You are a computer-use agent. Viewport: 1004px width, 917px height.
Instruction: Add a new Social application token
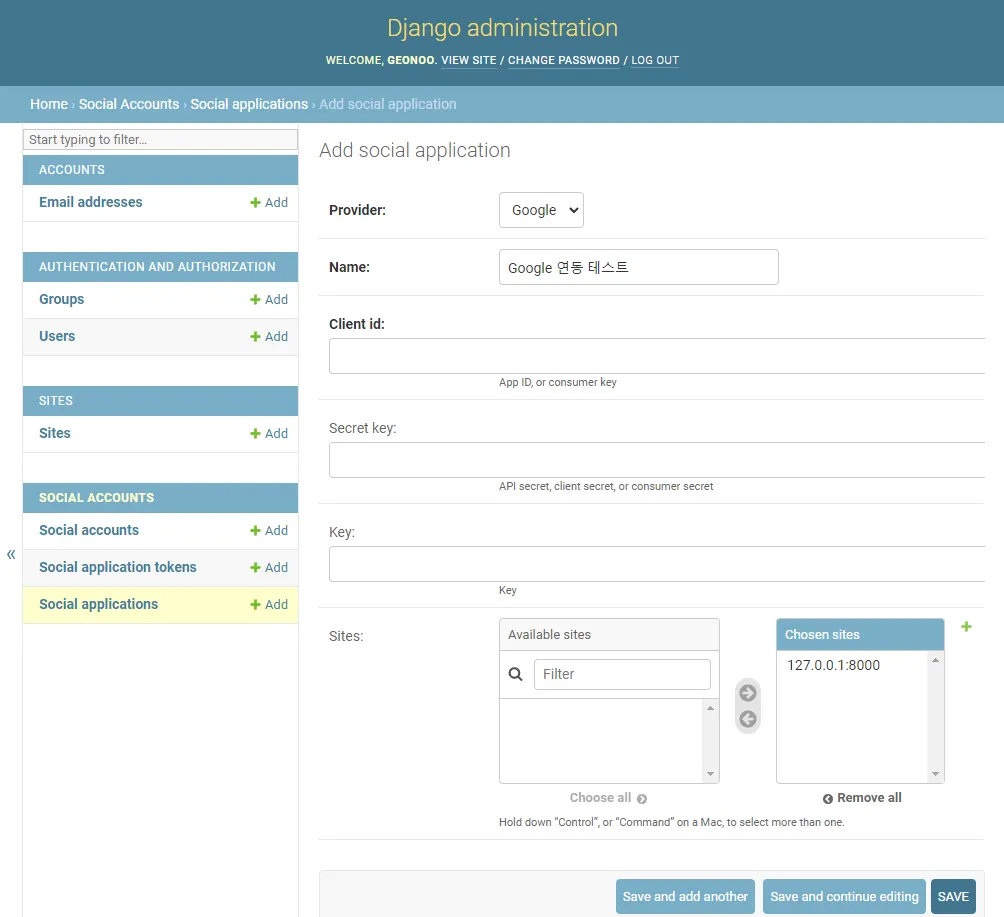pyautogui.click(x=269, y=568)
